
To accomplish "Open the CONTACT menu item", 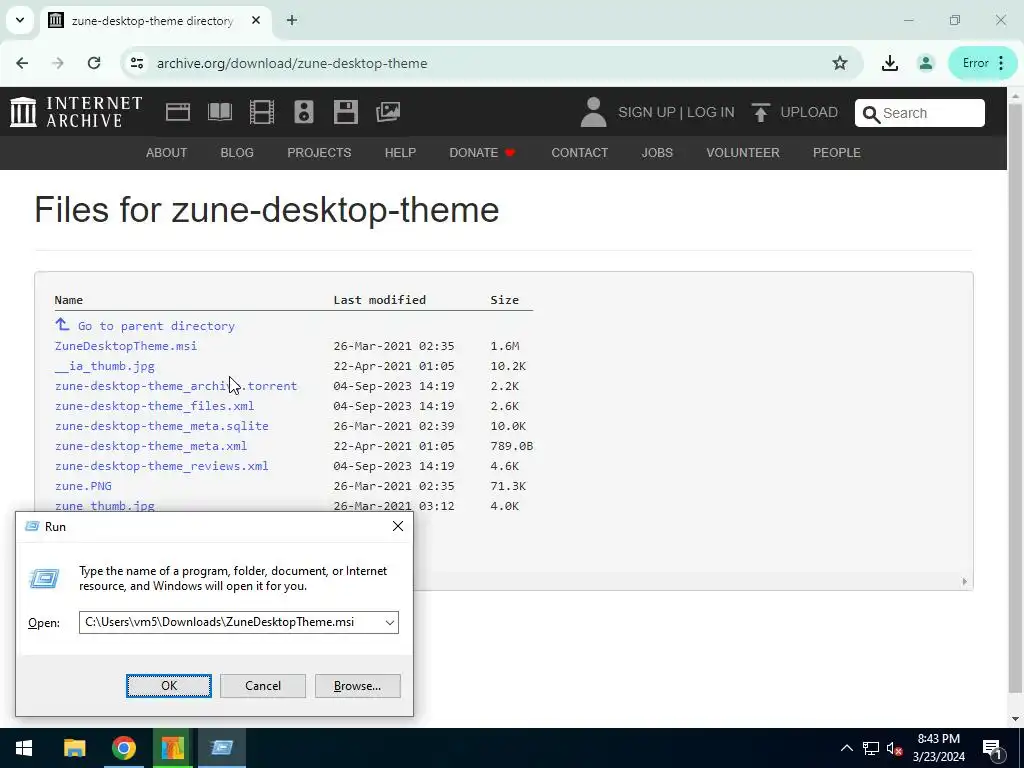I will click(579, 153).
